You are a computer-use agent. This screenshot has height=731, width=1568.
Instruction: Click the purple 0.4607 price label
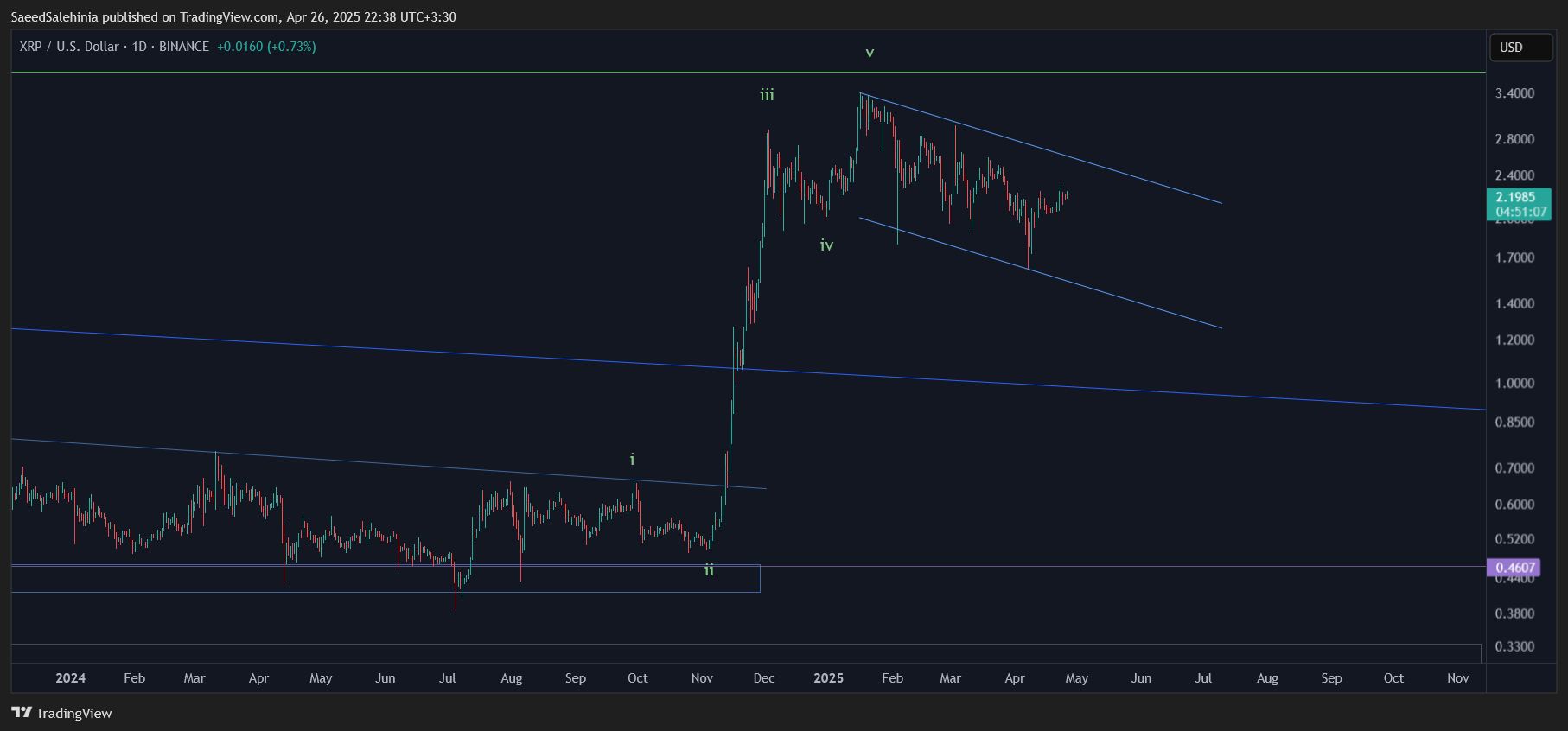click(x=1513, y=568)
